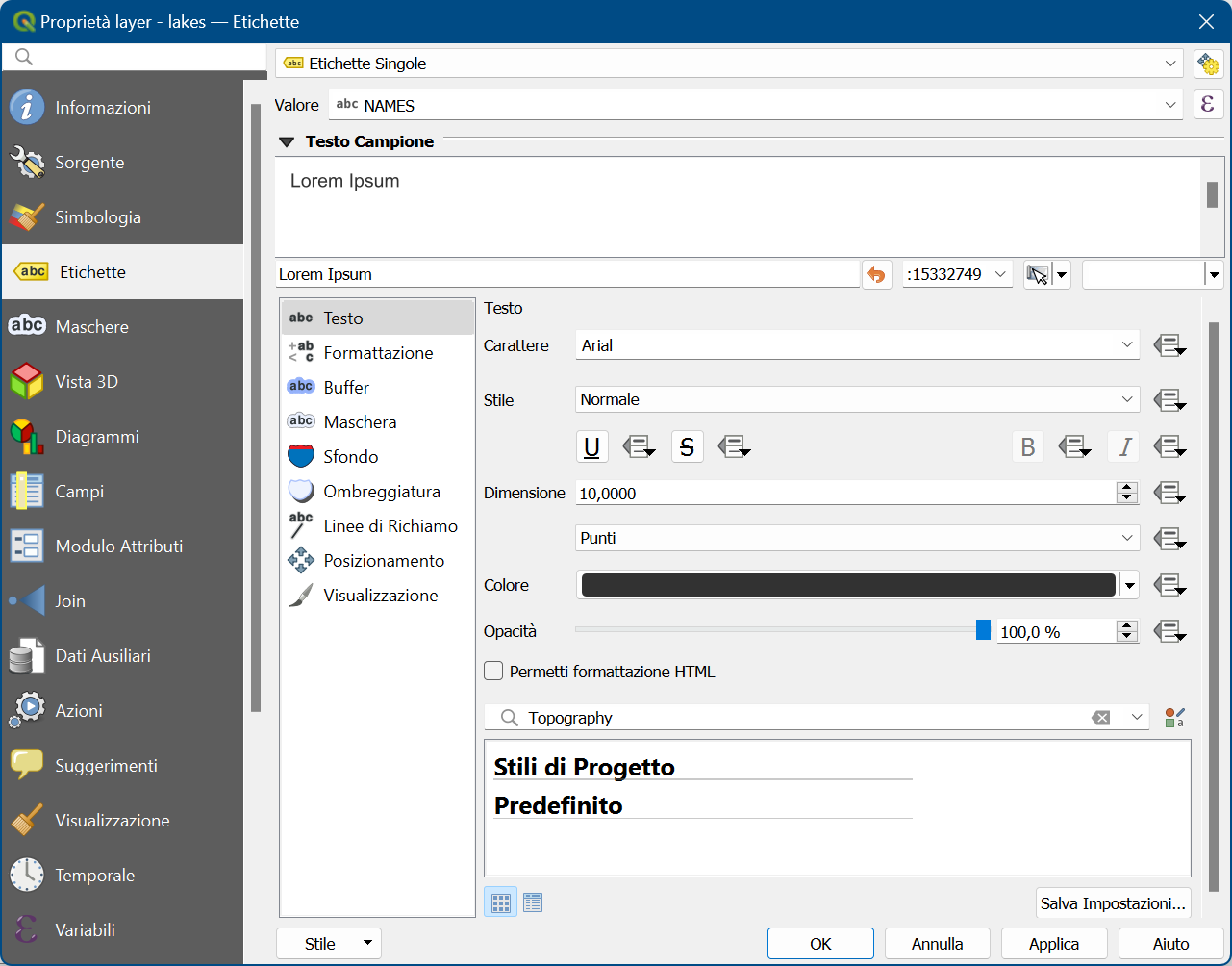Open Modulo Attributi section
Image resolution: width=1232 pixels, height=966 pixels.
point(122,547)
